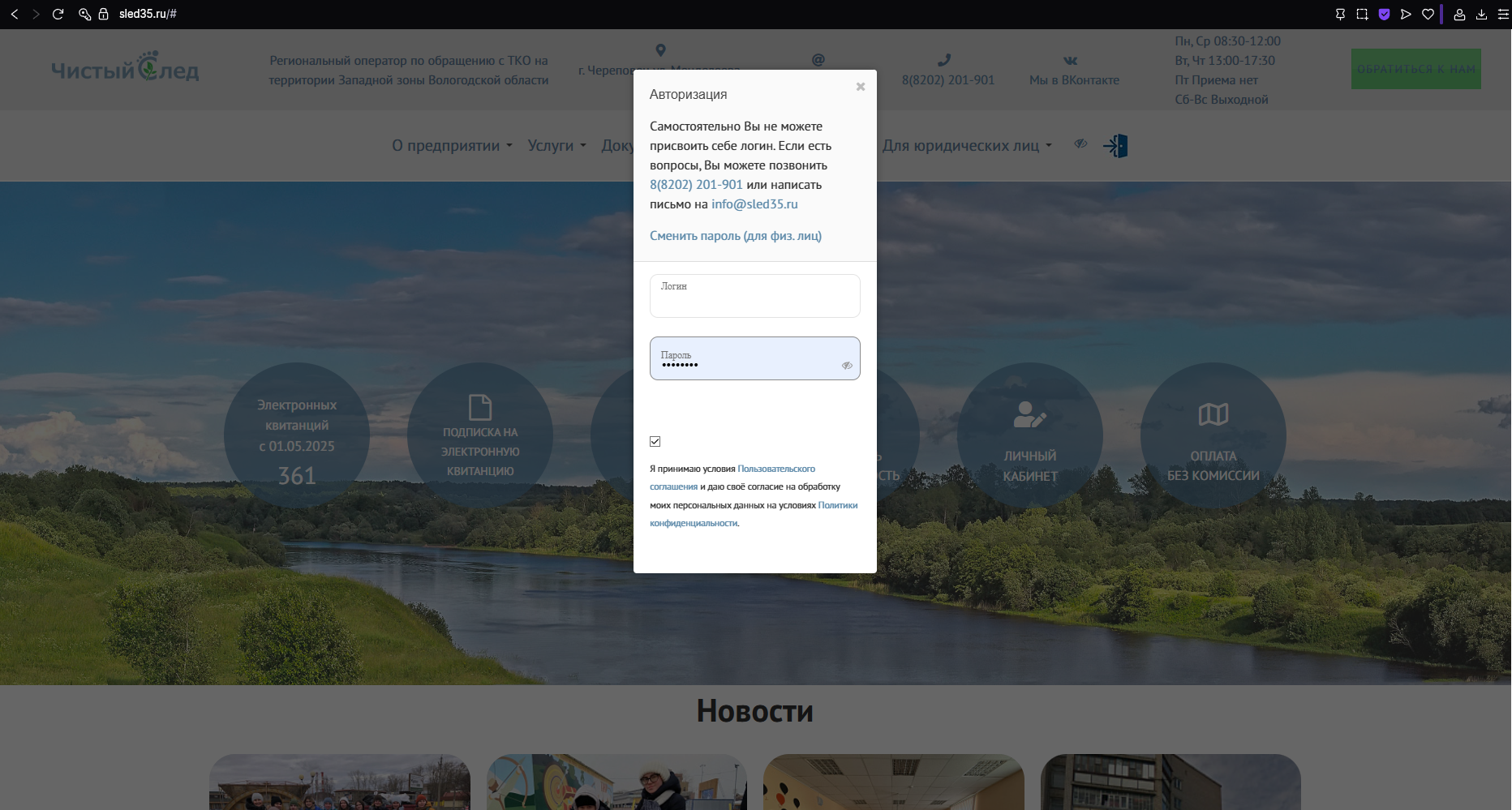Open the browser downloads icon

pyautogui.click(x=1481, y=14)
